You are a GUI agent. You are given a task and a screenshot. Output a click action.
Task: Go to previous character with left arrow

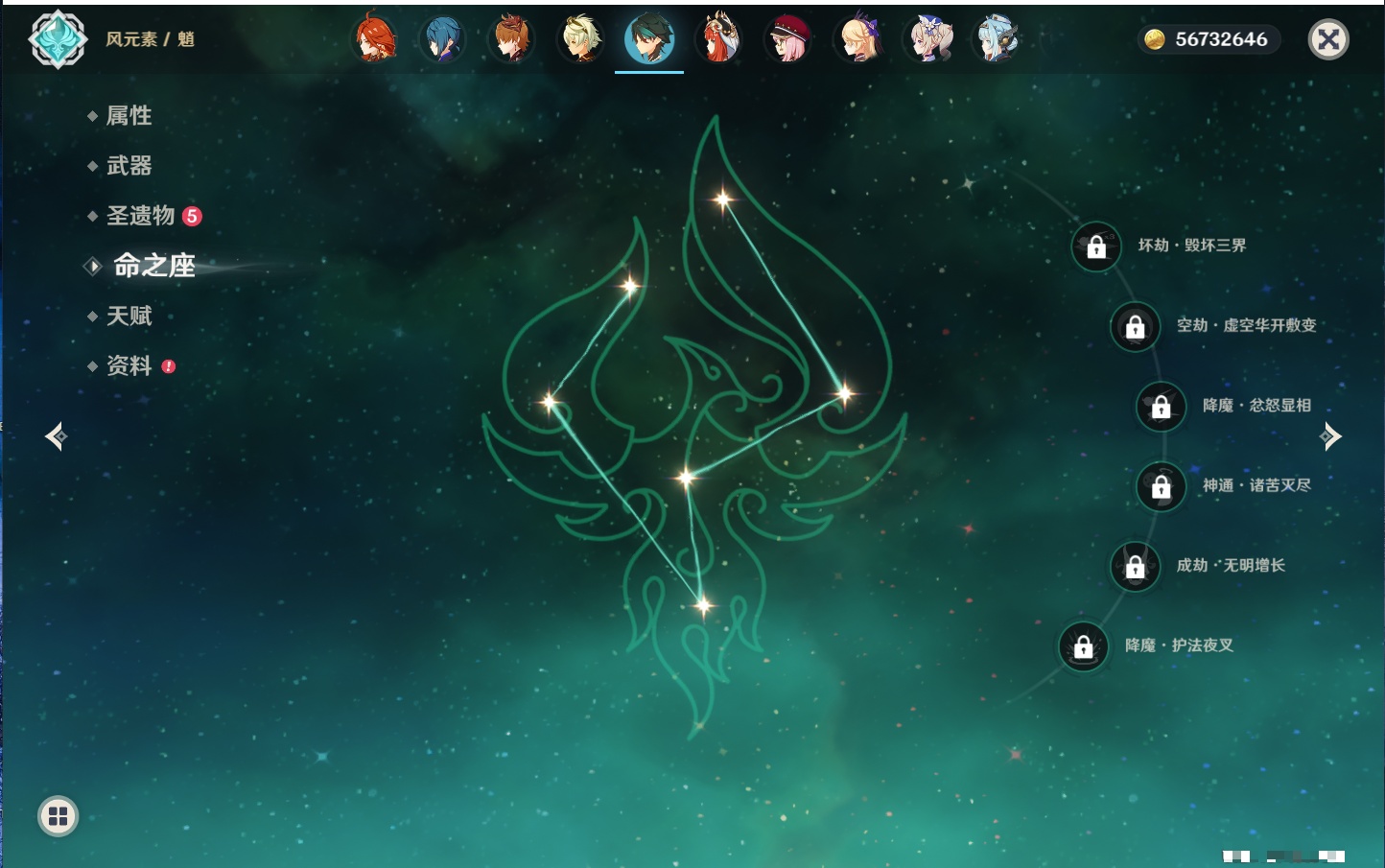coord(57,436)
